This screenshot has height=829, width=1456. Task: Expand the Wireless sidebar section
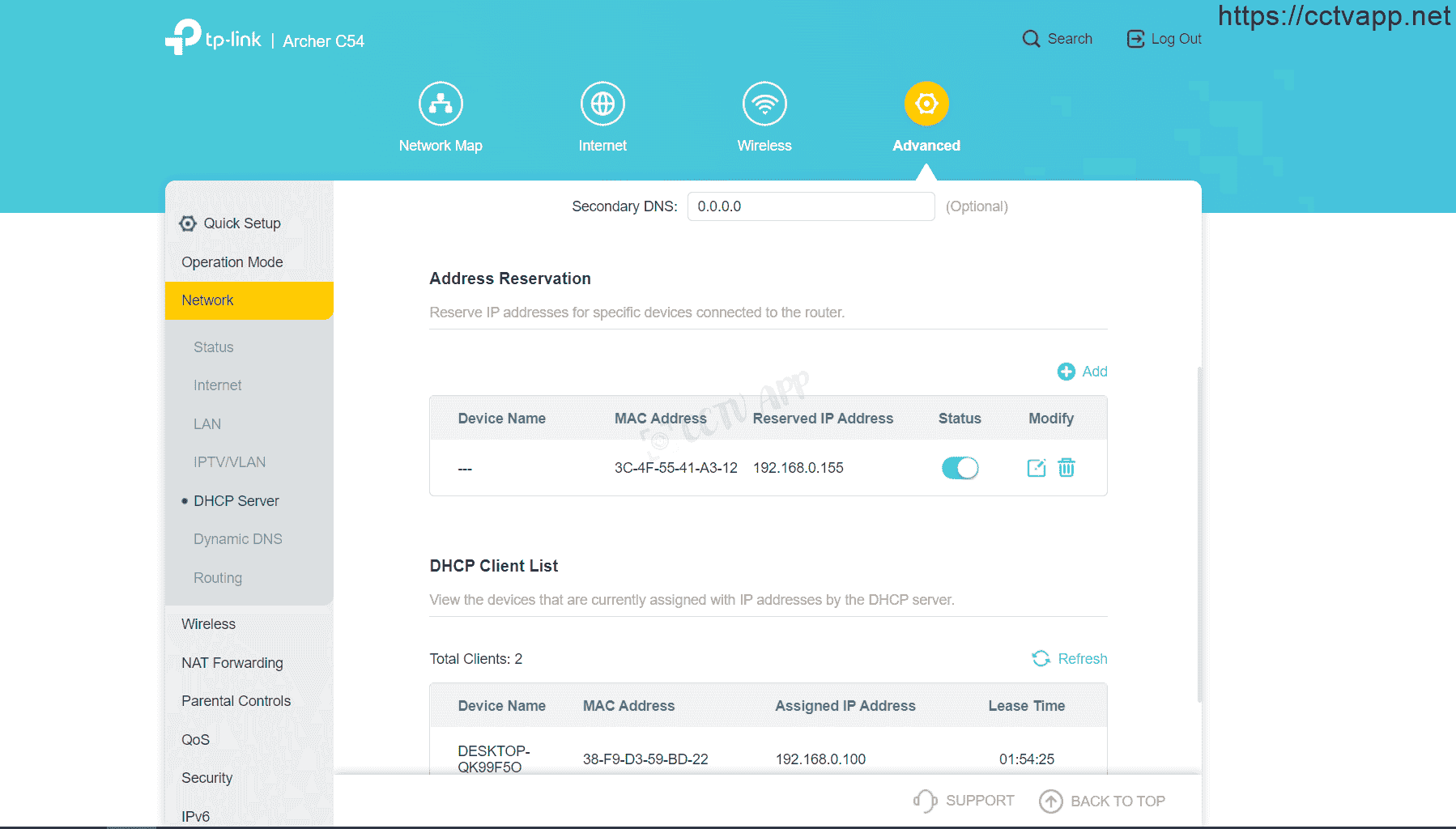(249, 624)
